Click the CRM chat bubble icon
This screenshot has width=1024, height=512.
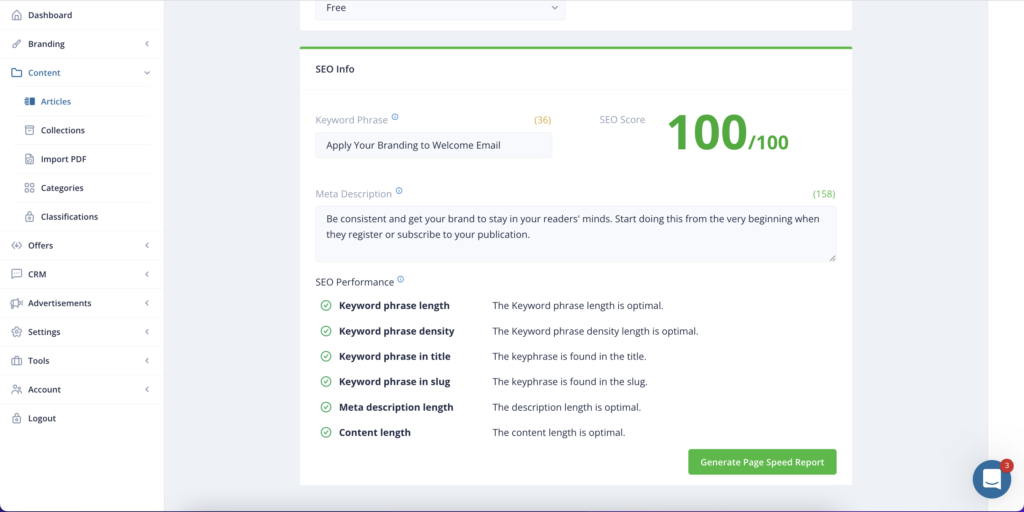[x=17, y=274]
